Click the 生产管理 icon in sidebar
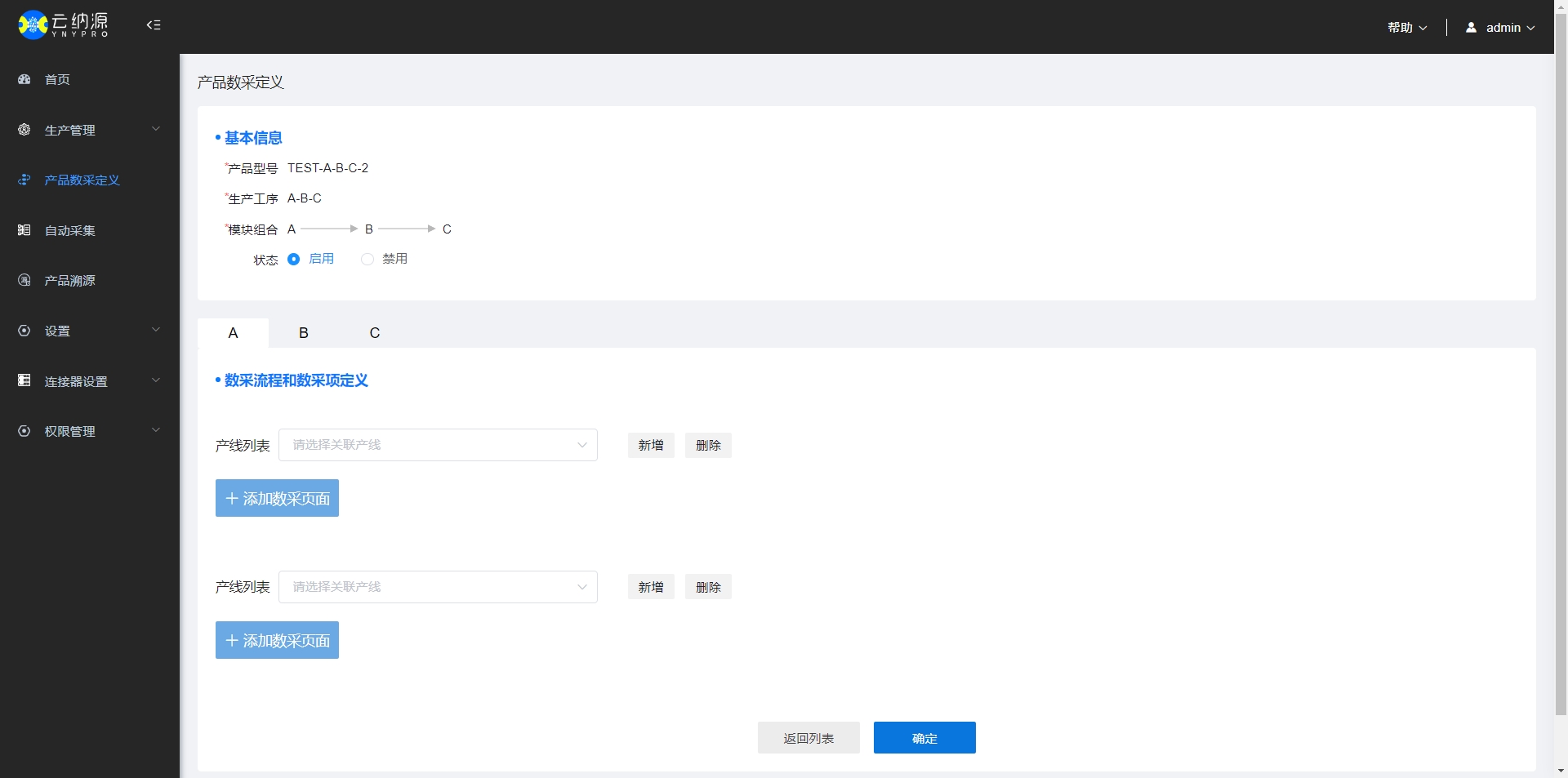This screenshot has width=1568, height=778. (x=24, y=130)
